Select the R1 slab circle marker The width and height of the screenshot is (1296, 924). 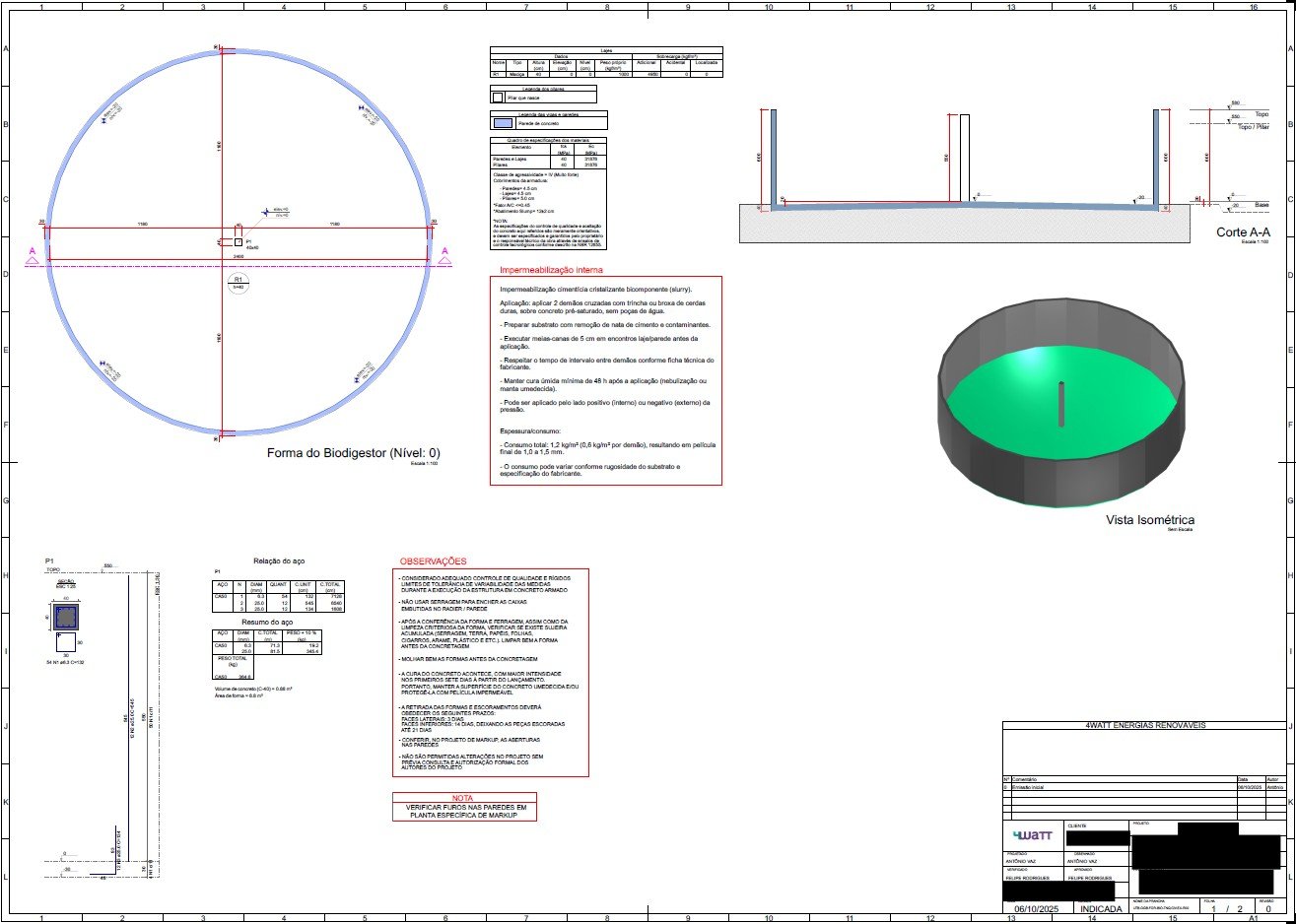point(238,282)
